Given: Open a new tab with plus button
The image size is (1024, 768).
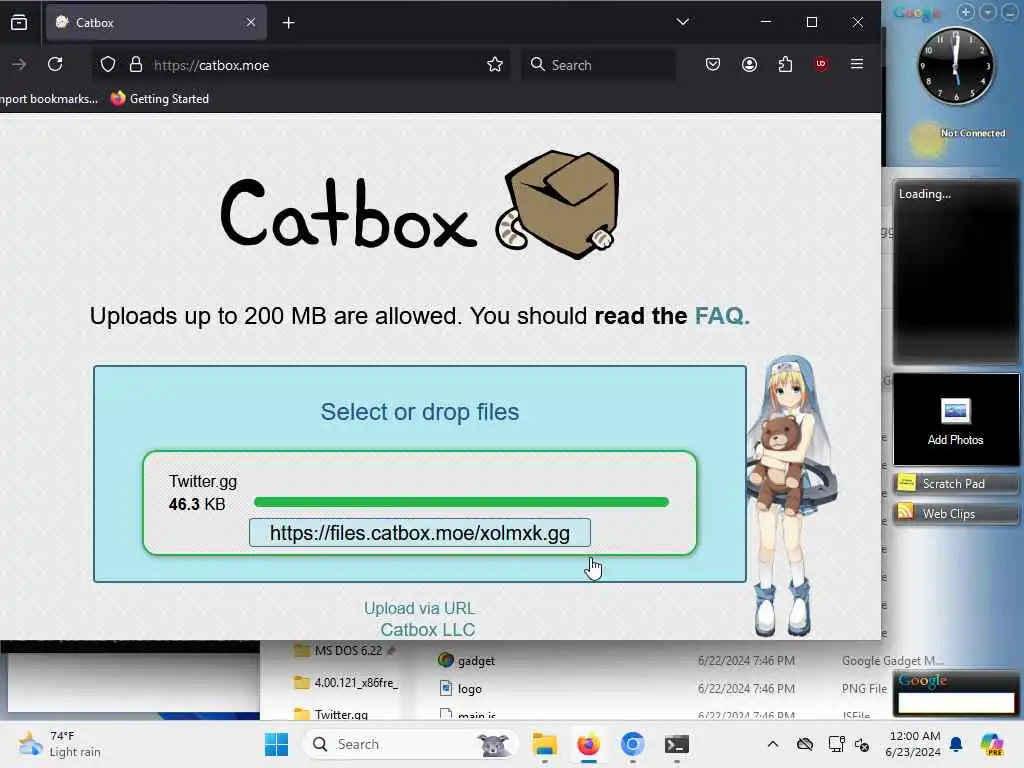Looking at the screenshot, I should 288,23.
